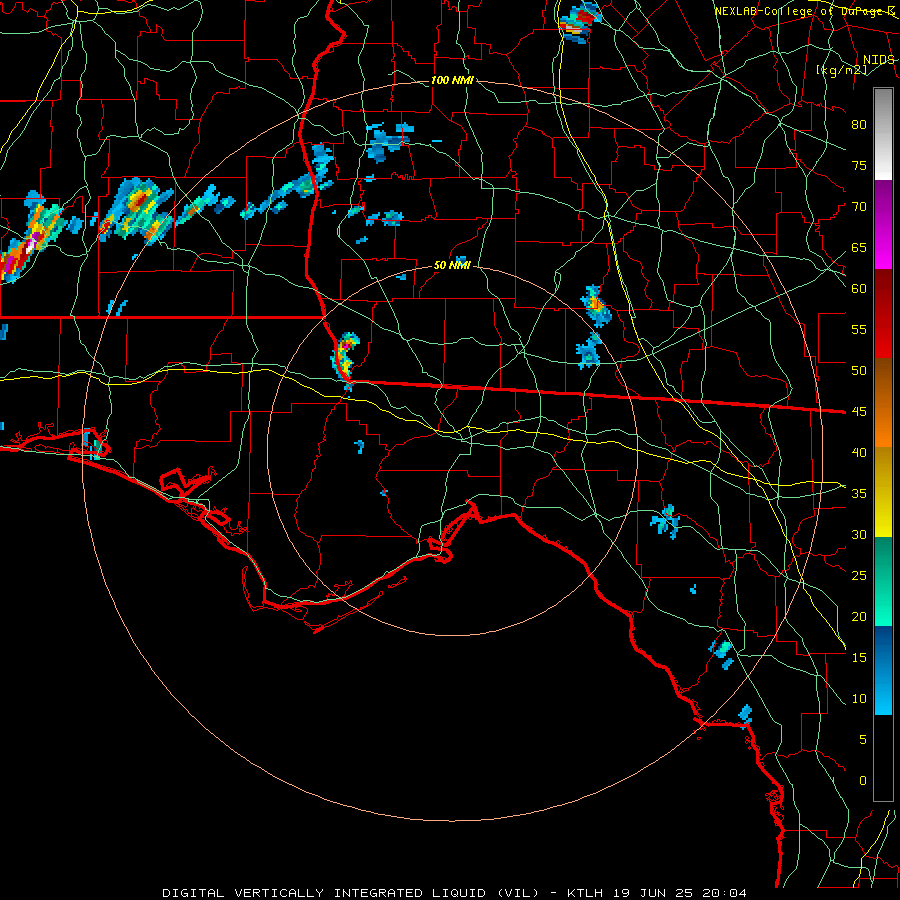Viewport: 900px width, 900px height.
Task: Click the 40 value on the color scale
Action: pyautogui.click(x=859, y=452)
